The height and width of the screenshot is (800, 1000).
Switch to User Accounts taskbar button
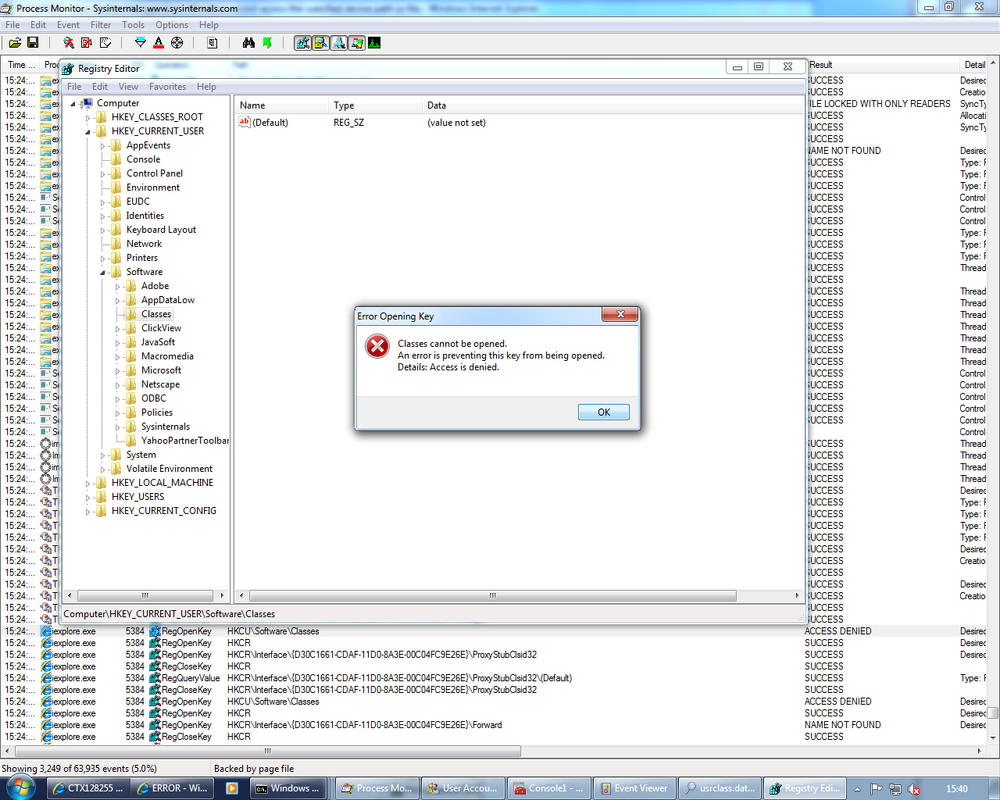(464, 789)
